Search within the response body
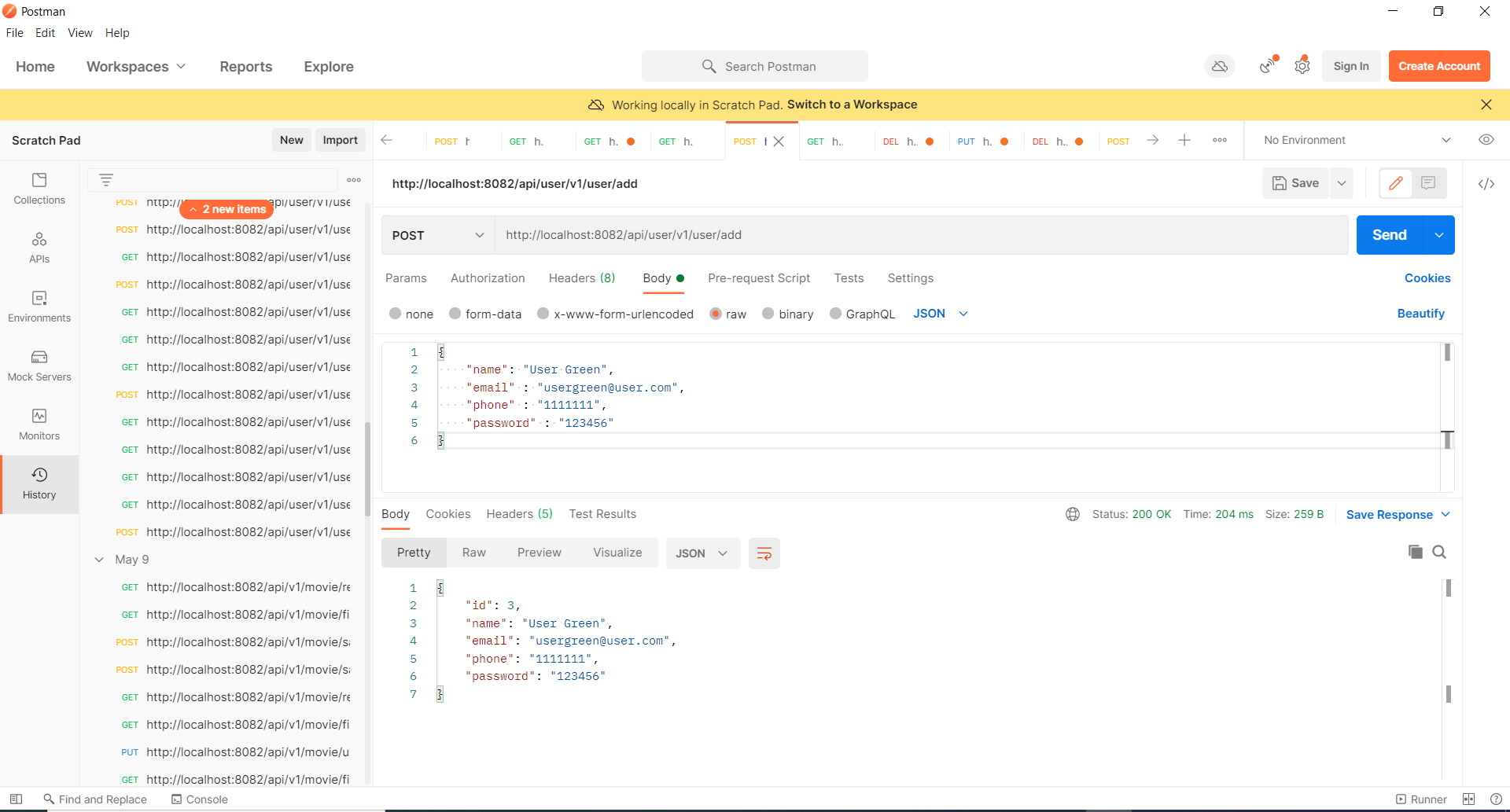 [1439, 552]
